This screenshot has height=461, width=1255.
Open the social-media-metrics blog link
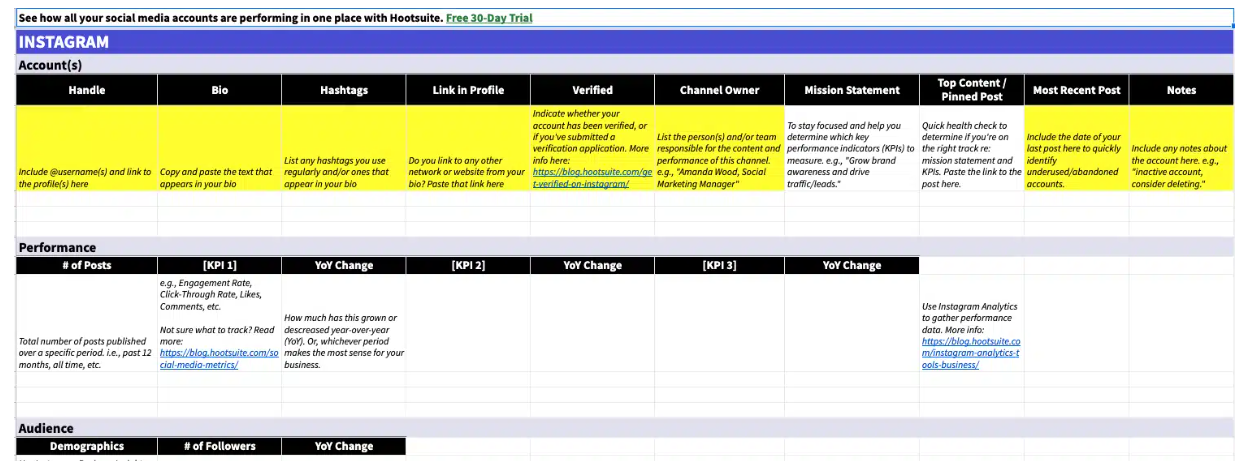point(219,359)
